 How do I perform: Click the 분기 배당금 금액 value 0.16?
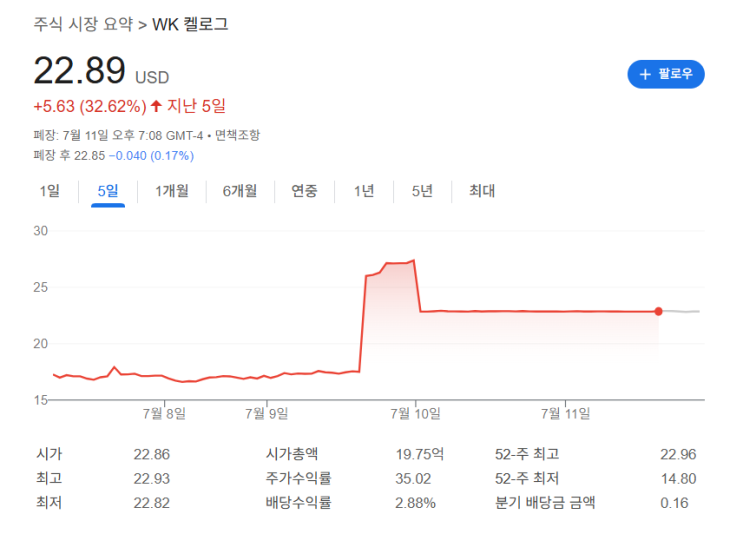click(x=674, y=503)
